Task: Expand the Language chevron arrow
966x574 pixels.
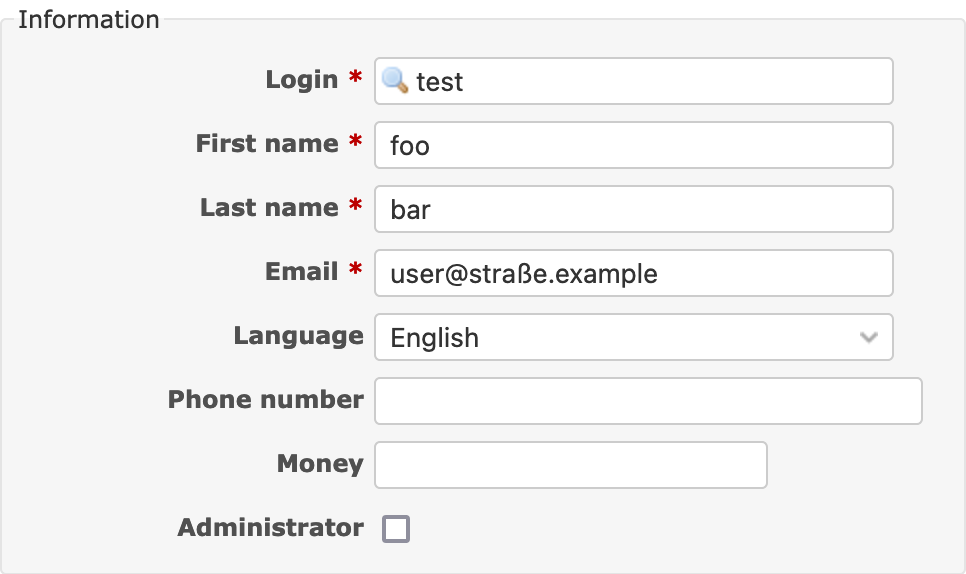Action: coord(869,337)
